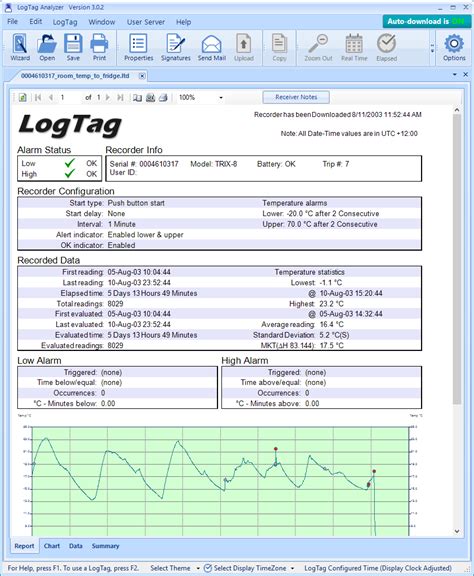
Task: Print the report
Action: (99, 47)
